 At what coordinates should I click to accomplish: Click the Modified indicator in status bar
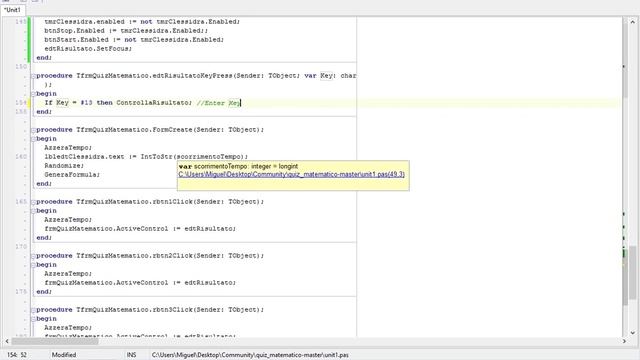(64, 355)
